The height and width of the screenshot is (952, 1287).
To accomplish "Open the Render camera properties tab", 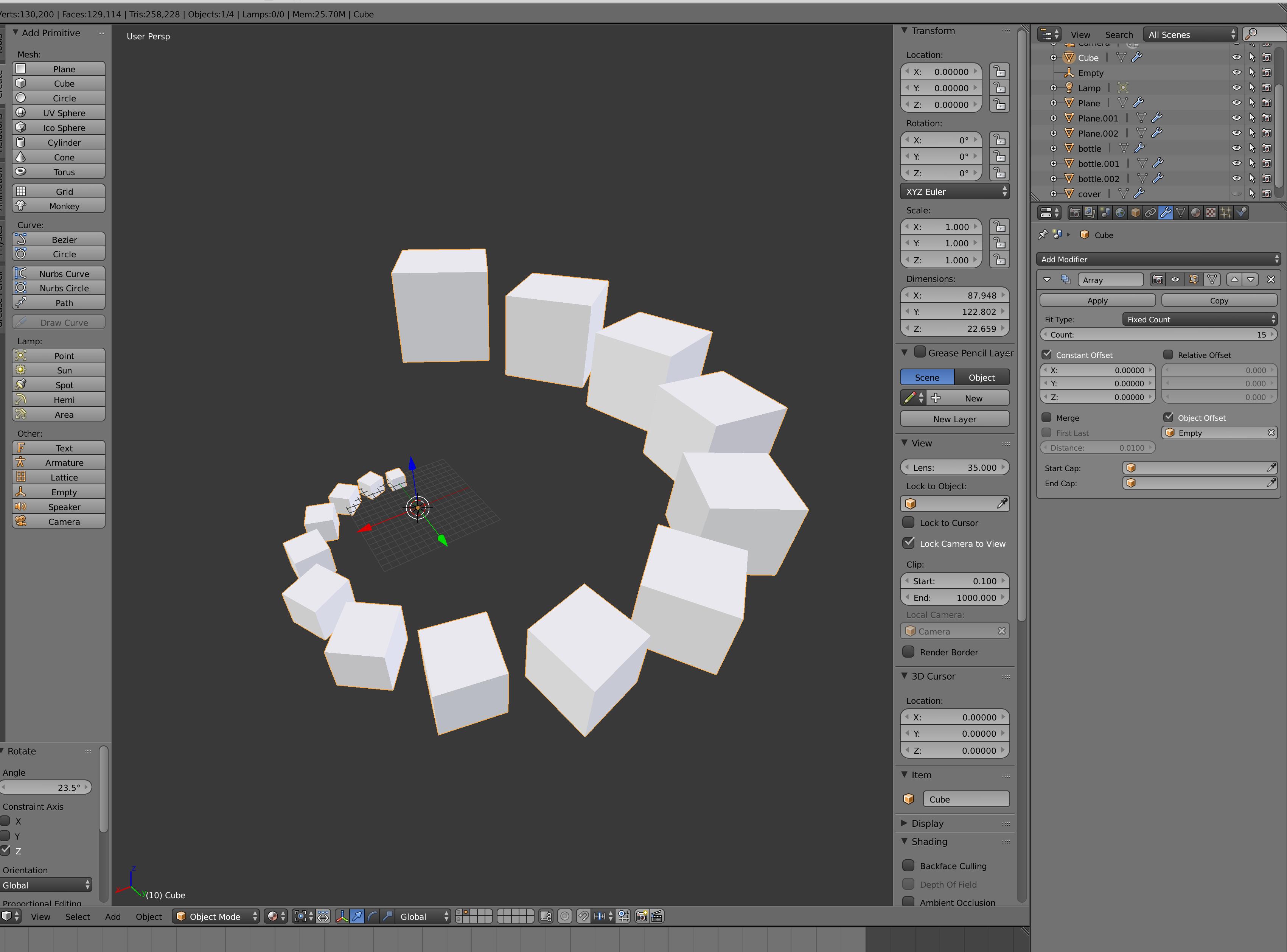I will pyautogui.click(x=1074, y=213).
